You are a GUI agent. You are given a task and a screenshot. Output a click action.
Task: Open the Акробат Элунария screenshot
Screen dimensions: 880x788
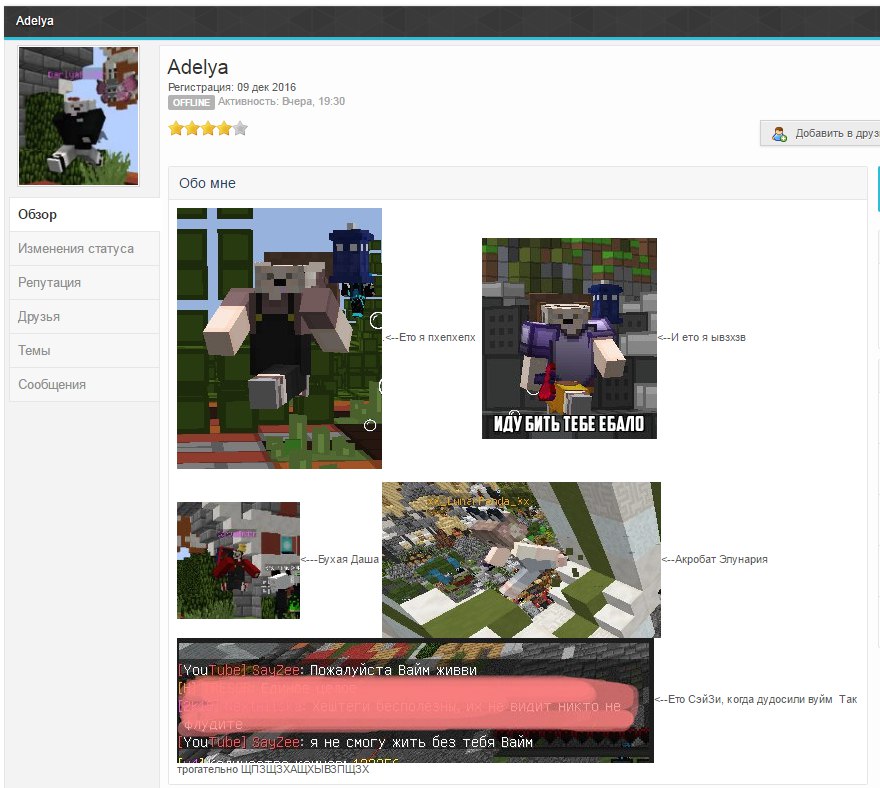point(521,560)
